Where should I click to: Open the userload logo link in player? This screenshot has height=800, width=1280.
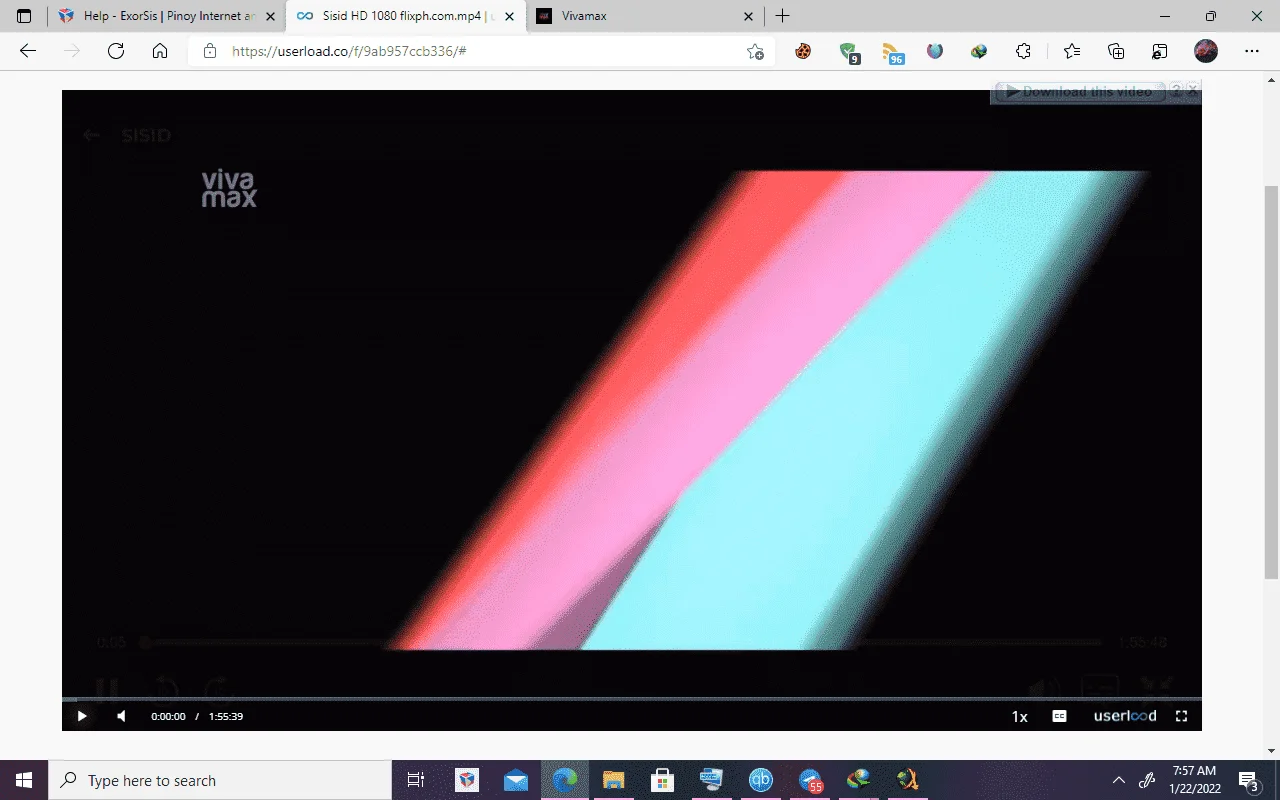pos(1125,716)
